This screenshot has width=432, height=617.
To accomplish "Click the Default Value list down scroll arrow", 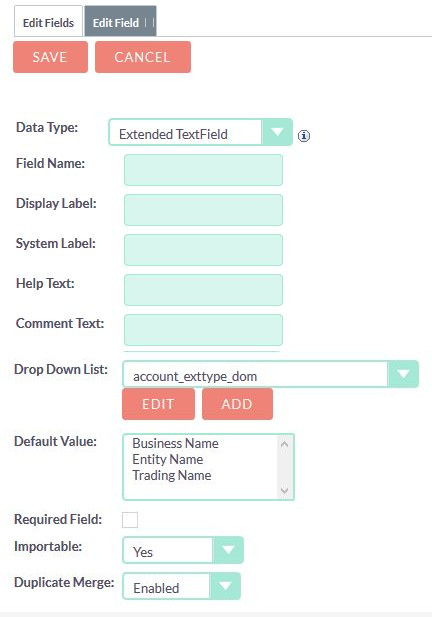I will tap(284, 490).
